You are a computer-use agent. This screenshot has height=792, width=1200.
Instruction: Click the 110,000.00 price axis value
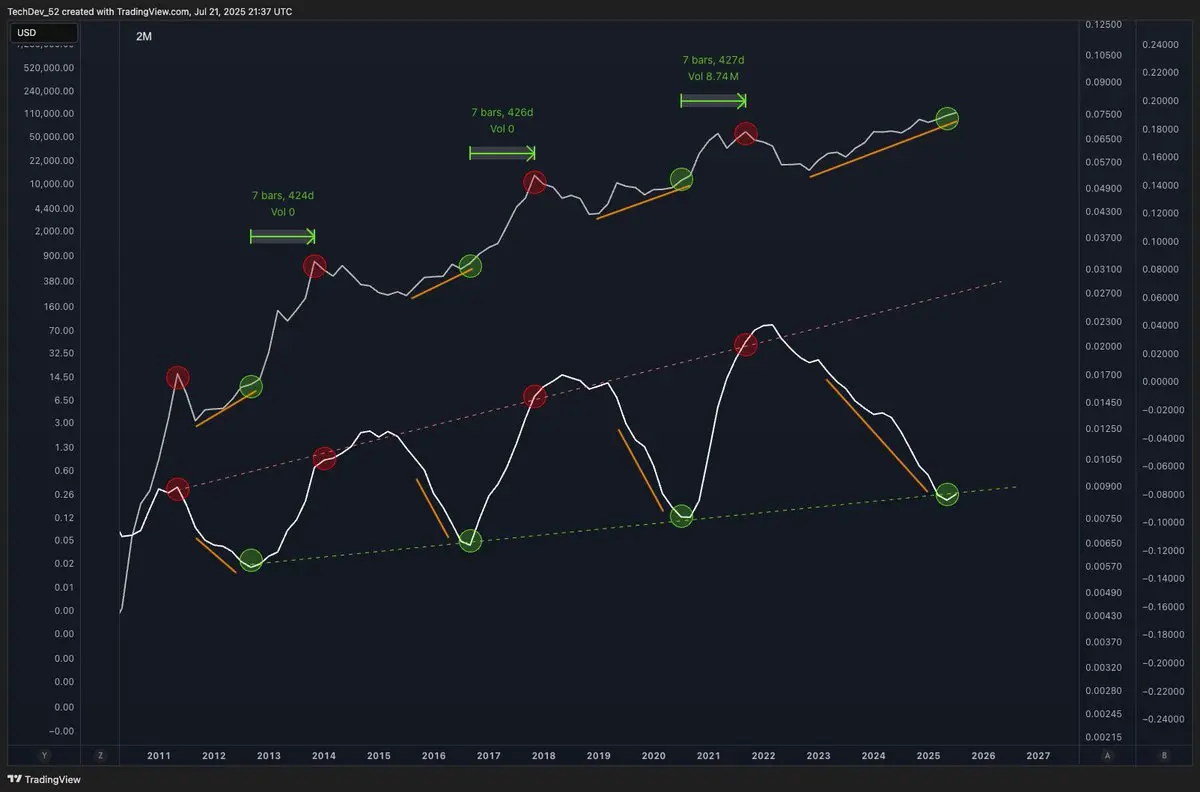tap(48, 115)
